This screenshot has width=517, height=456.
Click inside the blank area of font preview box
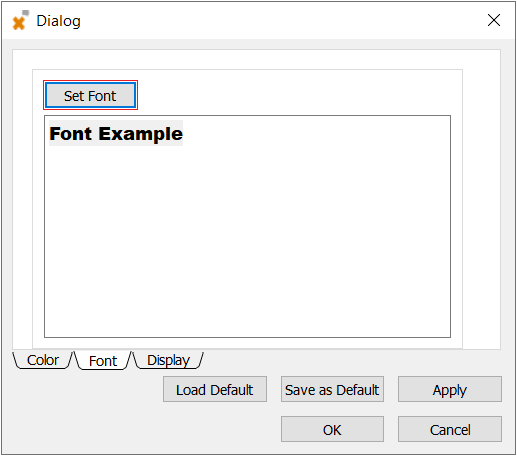coord(247,240)
